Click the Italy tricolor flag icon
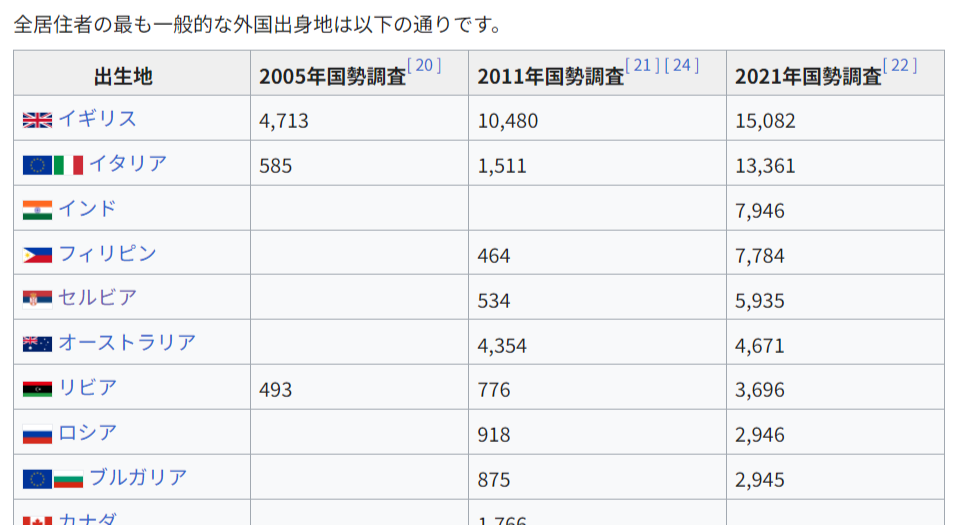The image size is (977, 525). tap(69, 165)
